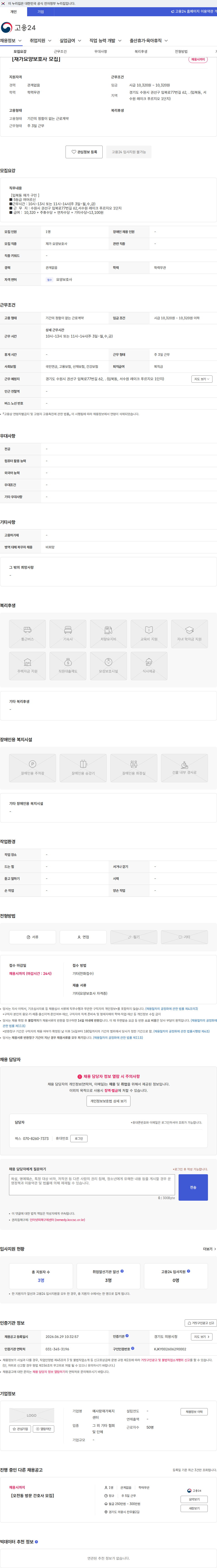The height and width of the screenshot is (1568, 217).
Task: Go to the 모집요강 section tab
Action: coord(20,52)
